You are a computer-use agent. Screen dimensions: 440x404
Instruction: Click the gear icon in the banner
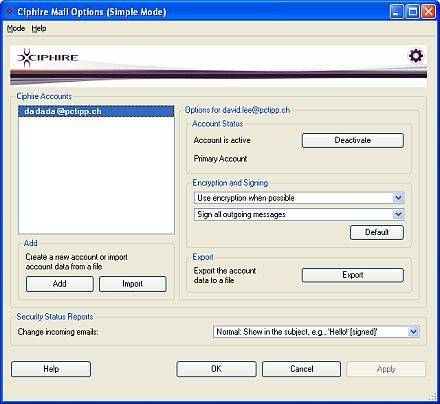416,56
